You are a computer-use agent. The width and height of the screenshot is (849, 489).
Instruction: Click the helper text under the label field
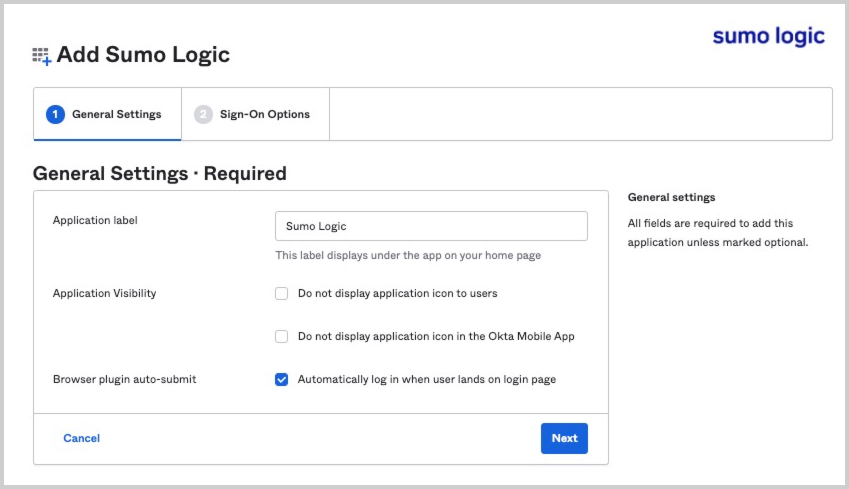point(408,256)
